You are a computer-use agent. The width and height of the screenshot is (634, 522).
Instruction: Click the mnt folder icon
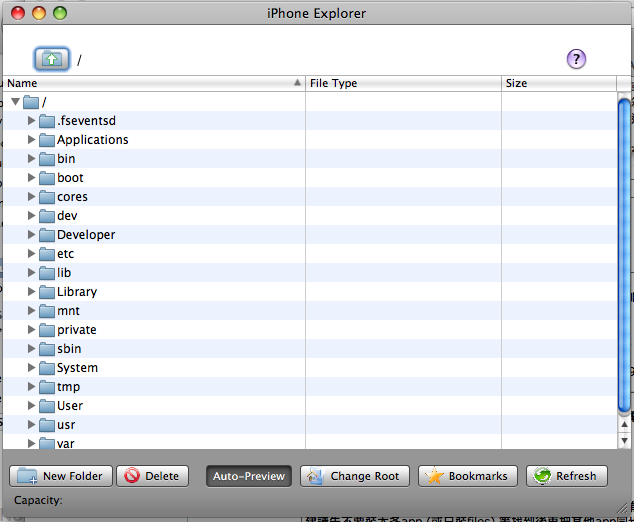coord(47,311)
